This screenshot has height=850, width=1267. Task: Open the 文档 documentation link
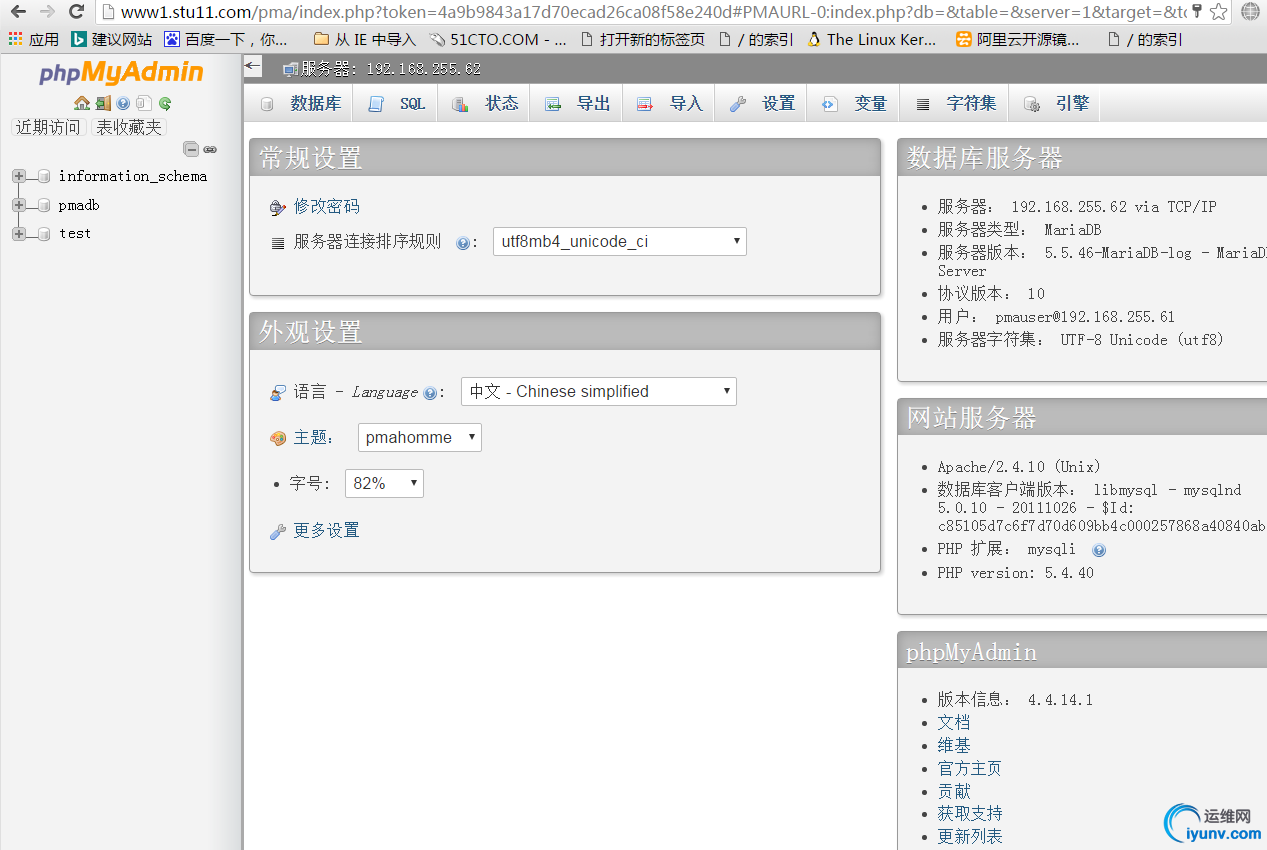coord(954,722)
